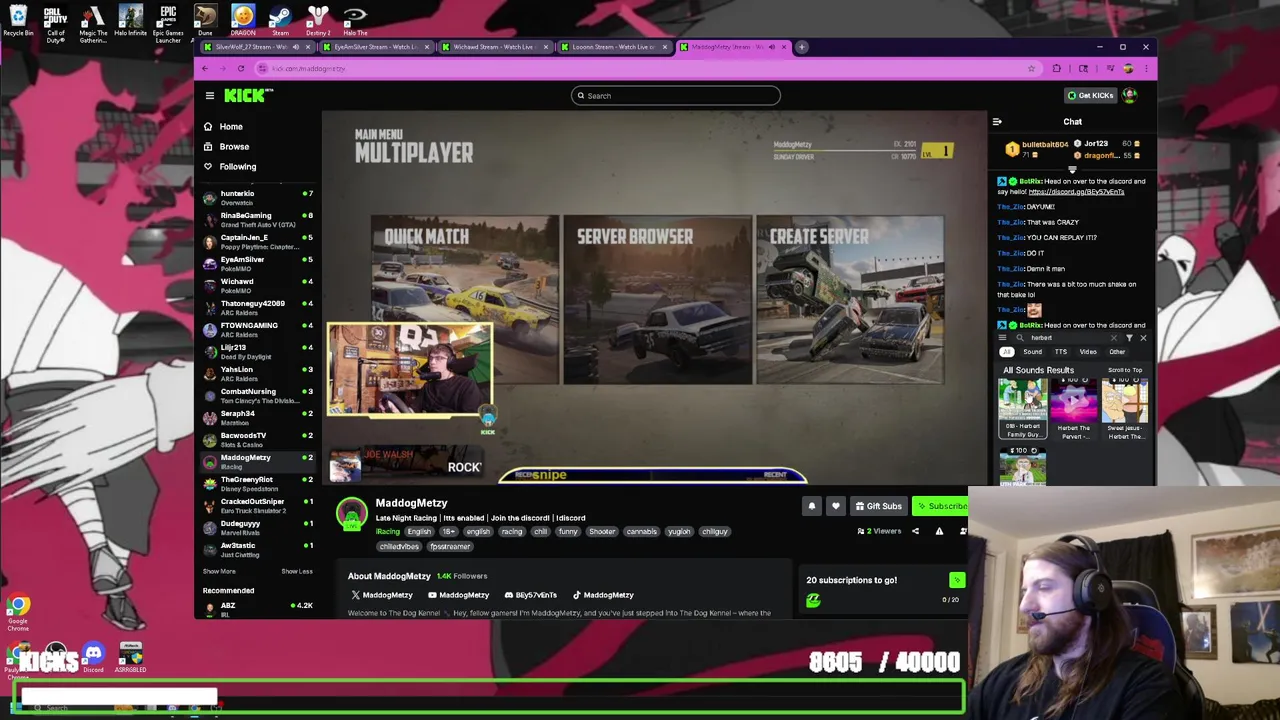
Task: Open RinaBeGaming channel in sidebar
Action: [258, 220]
